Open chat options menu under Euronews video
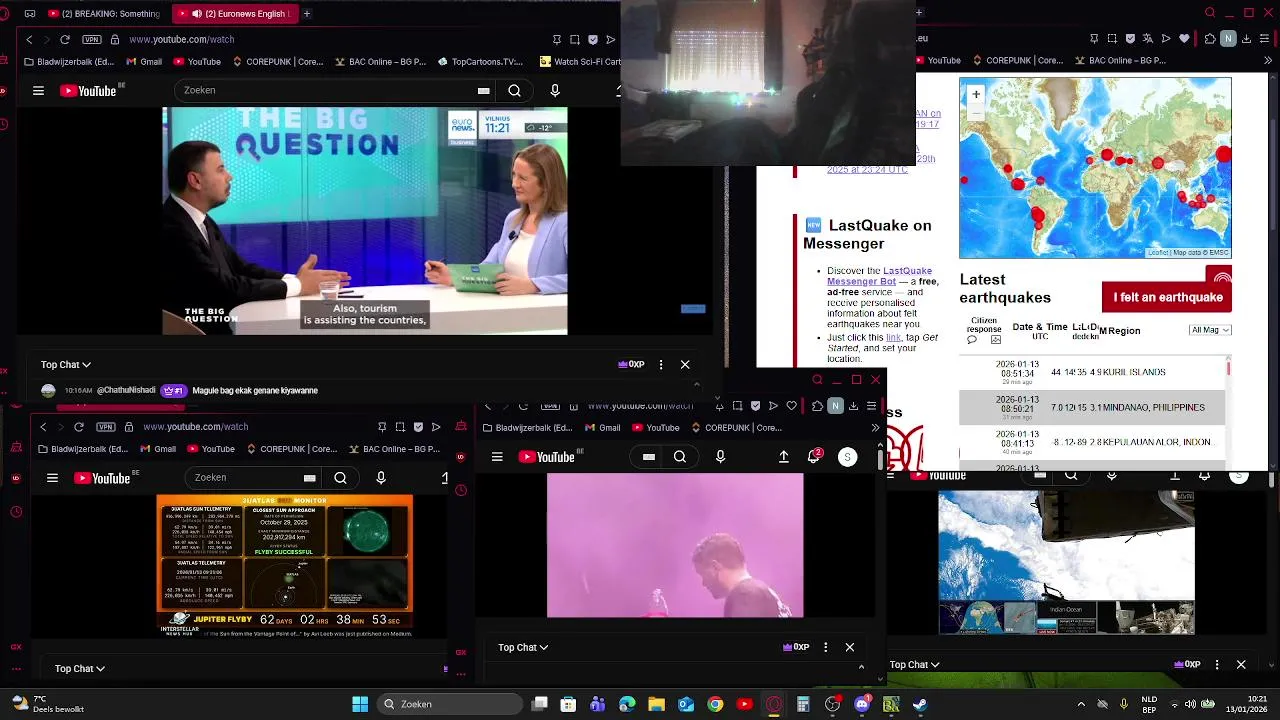The width and height of the screenshot is (1280, 720). pos(661,365)
